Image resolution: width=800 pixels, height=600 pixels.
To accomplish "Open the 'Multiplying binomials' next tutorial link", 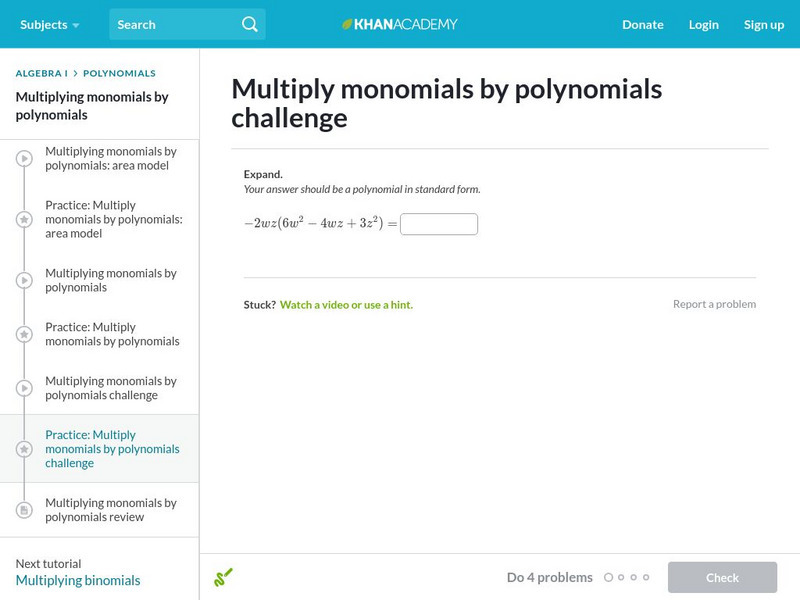I will [x=77, y=578].
